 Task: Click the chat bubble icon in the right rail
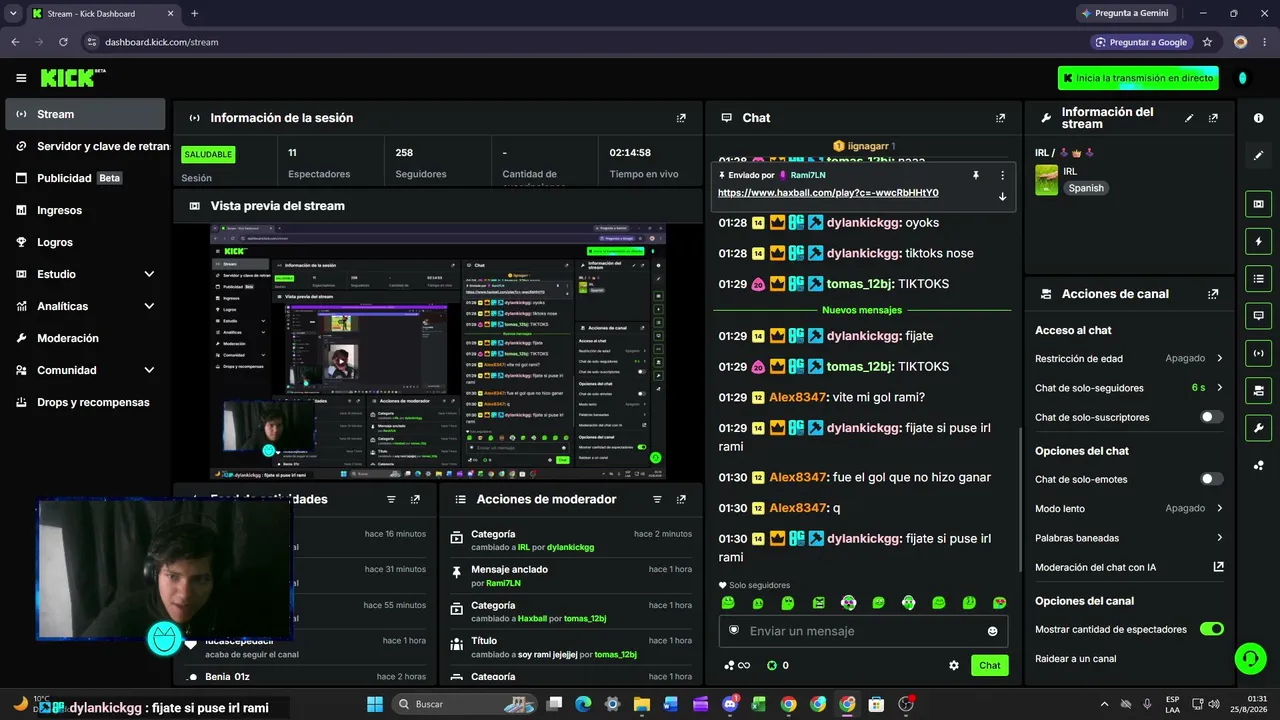click(1258, 316)
